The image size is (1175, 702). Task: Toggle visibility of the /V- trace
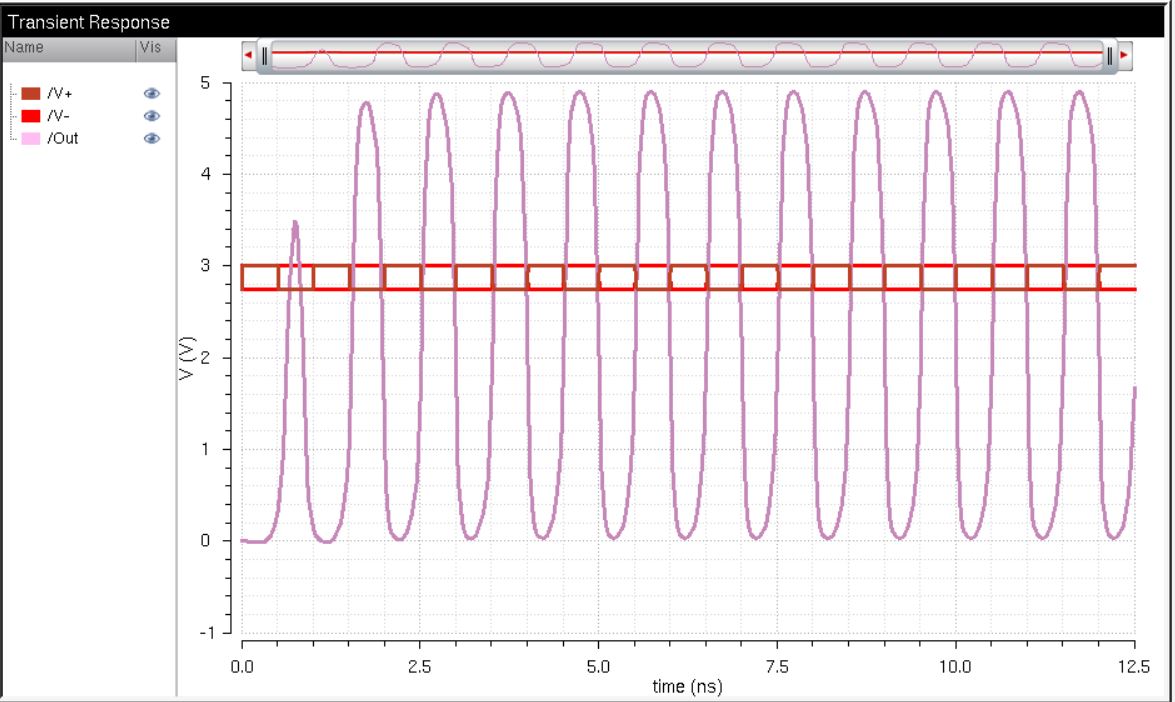coord(151,116)
